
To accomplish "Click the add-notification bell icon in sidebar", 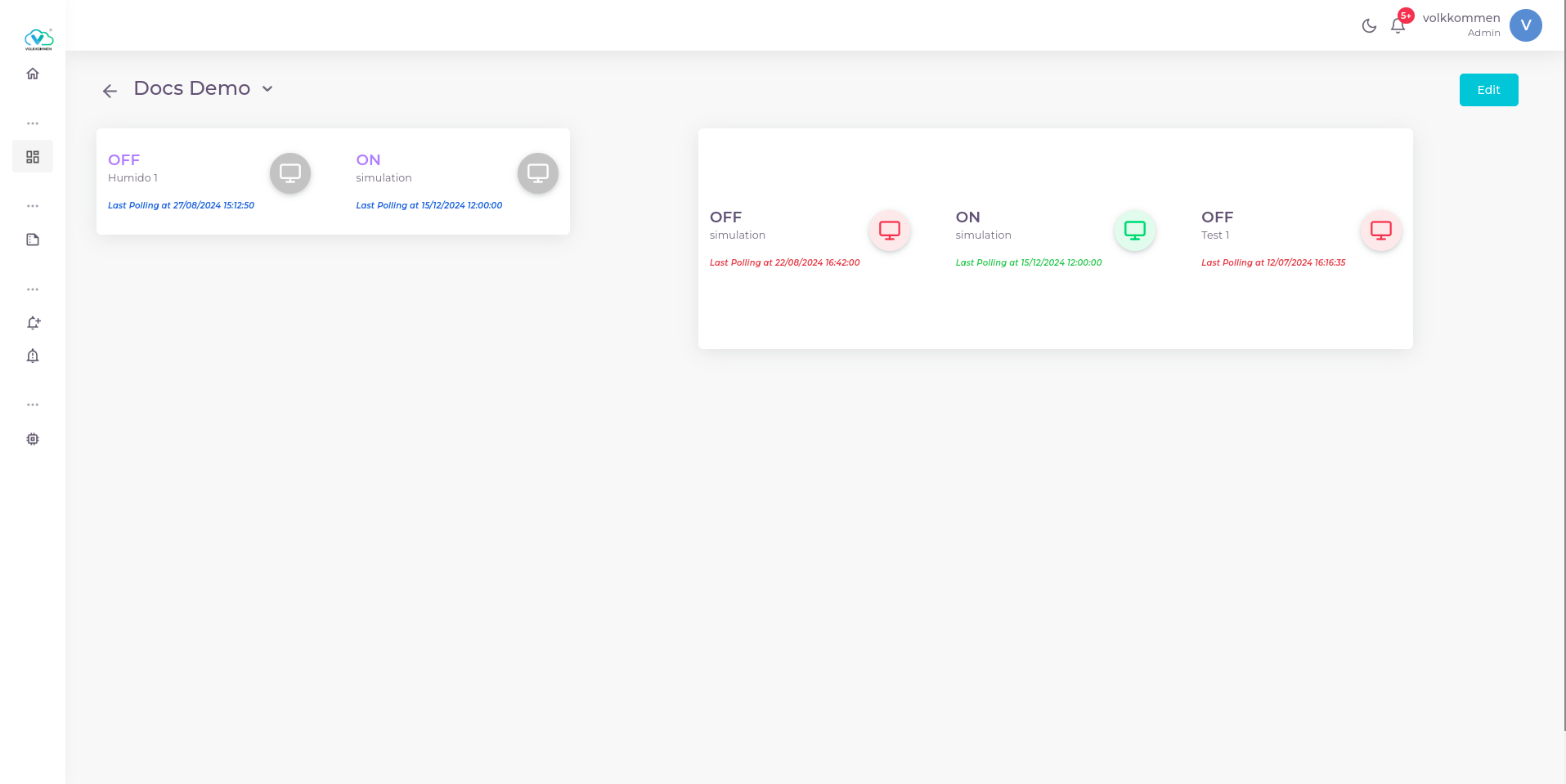I will point(33,323).
